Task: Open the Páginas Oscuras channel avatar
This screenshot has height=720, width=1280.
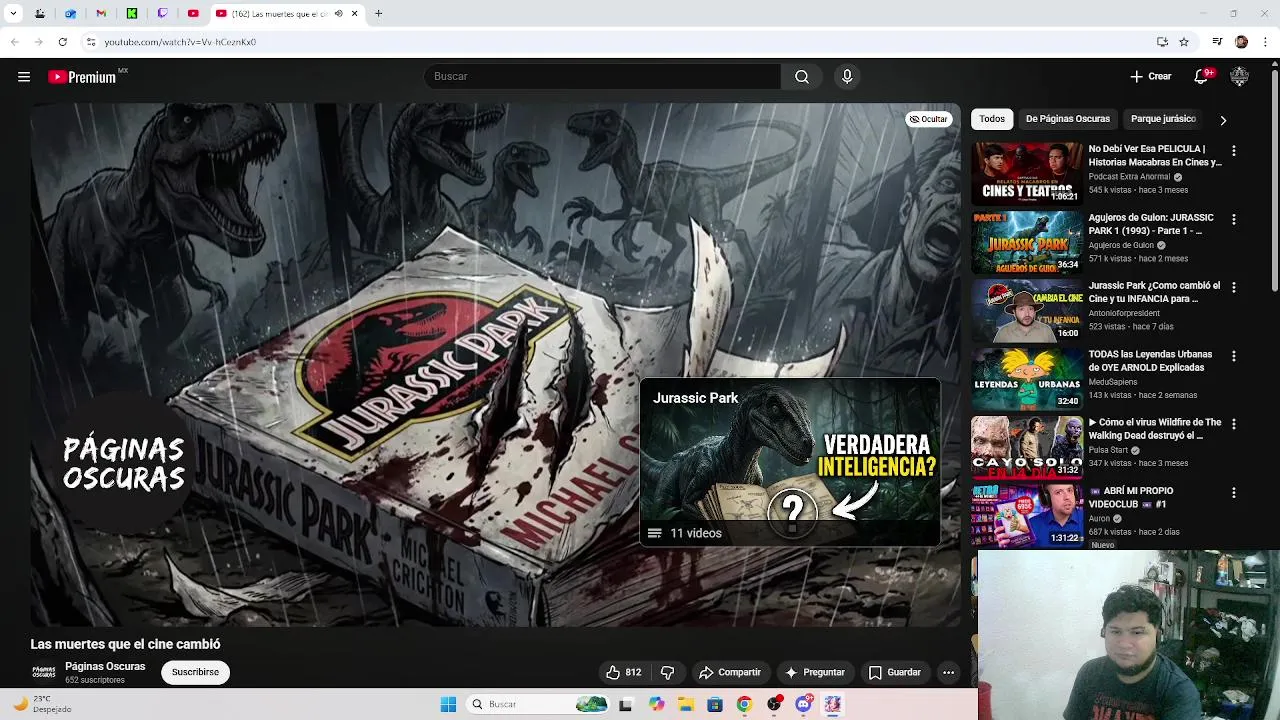Action: [x=43, y=672]
